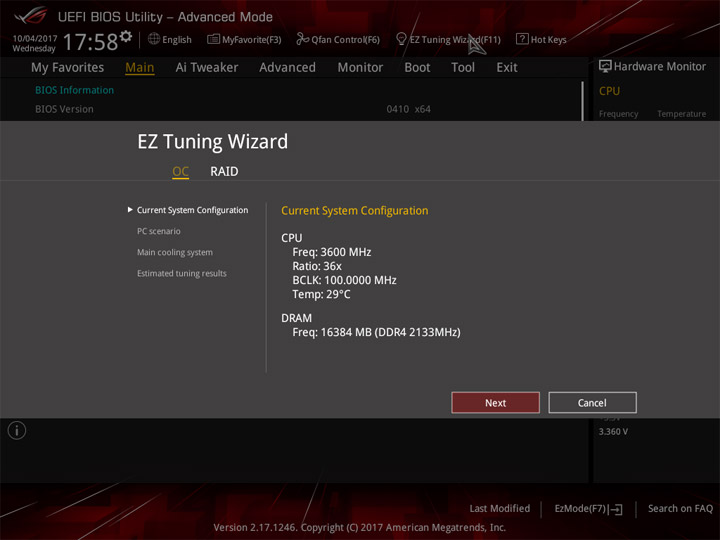Screen dimensions: 720x540
Task: Switch to the RAID tab
Action: point(224,171)
